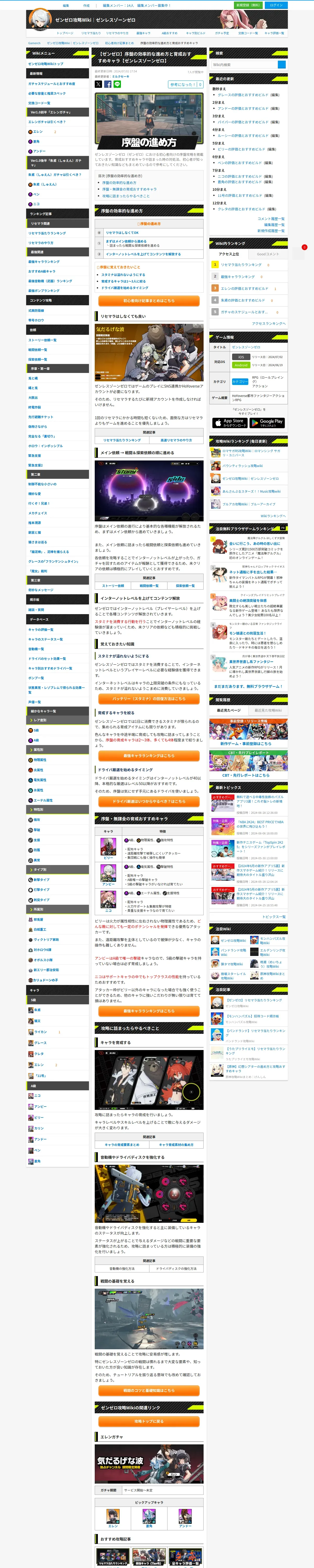The width and height of the screenshot is (314, 1568).
Task: Click the blue search button icon
Action: [x=282, y=65]
